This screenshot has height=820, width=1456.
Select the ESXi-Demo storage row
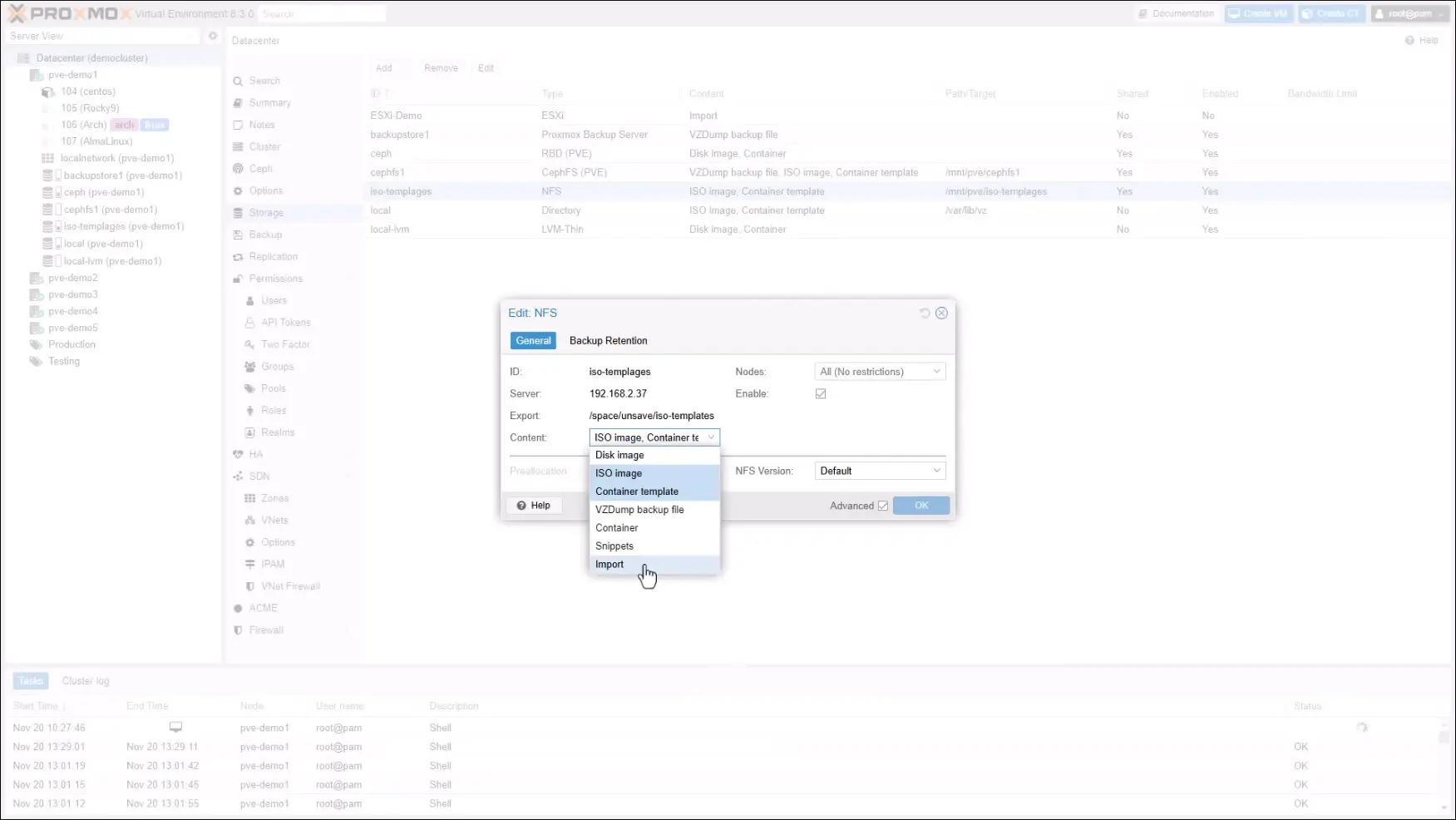click(x=909, y=116)
